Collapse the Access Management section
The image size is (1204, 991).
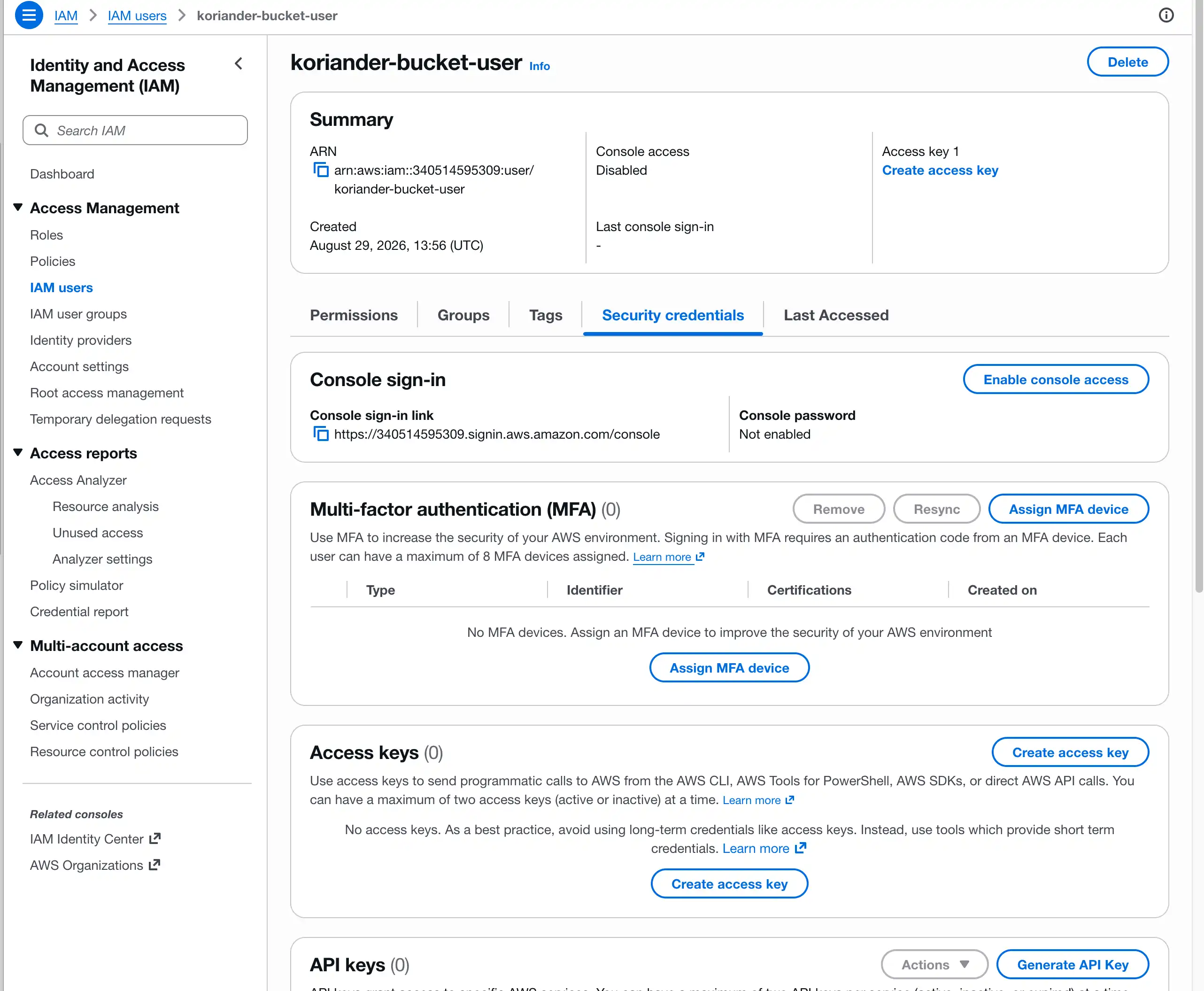(18, 208)
